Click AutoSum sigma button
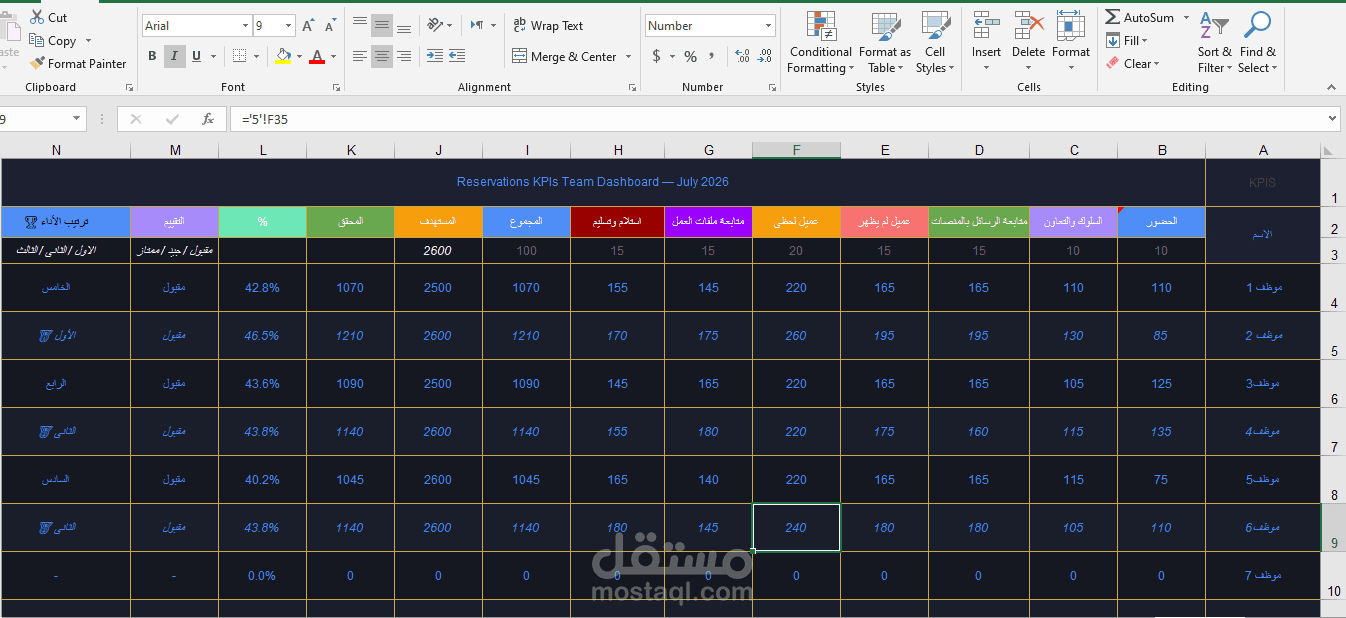The width and height of the screenshot is (1346, 618). coord(1139,17)
